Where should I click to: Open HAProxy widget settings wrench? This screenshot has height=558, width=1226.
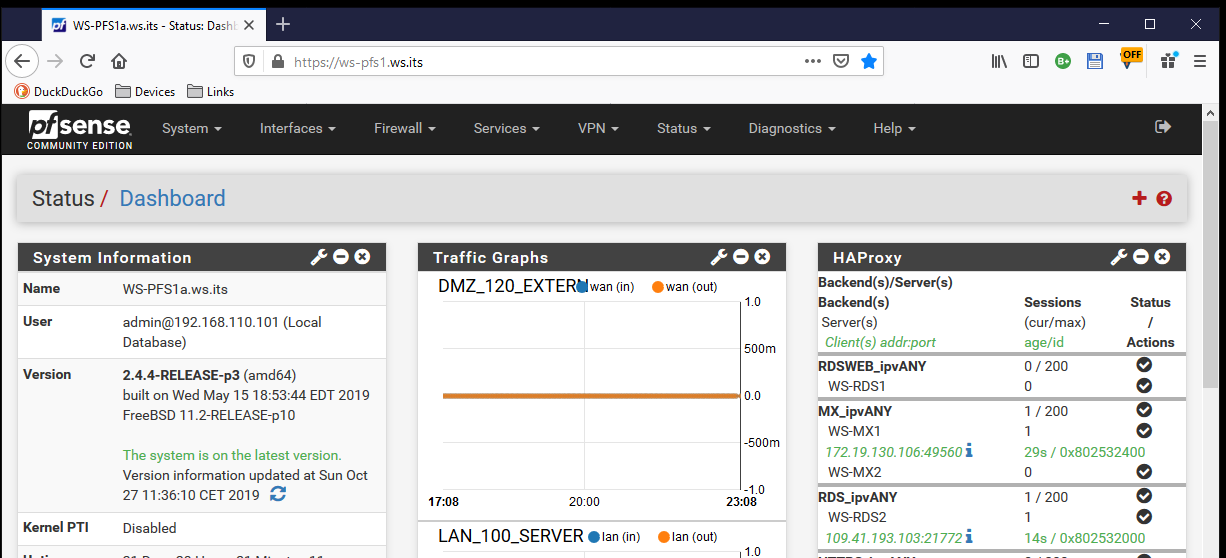click(1119, 257)
